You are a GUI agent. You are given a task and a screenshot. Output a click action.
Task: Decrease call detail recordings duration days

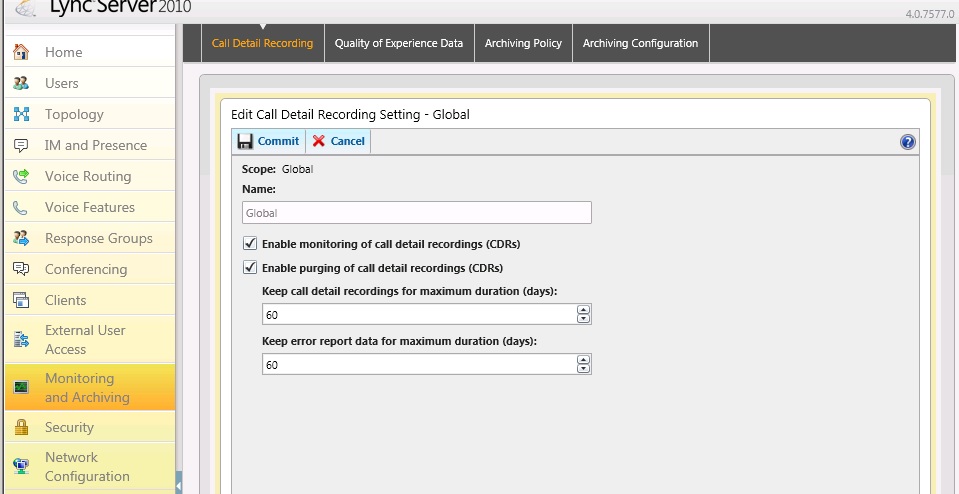583,319
